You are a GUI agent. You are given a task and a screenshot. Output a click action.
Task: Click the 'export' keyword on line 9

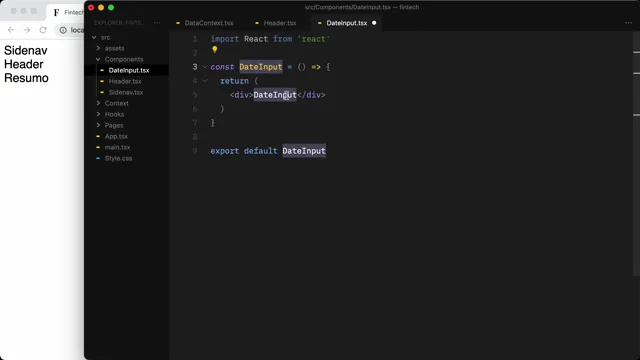pyautogui.click(x=225, y=151)
